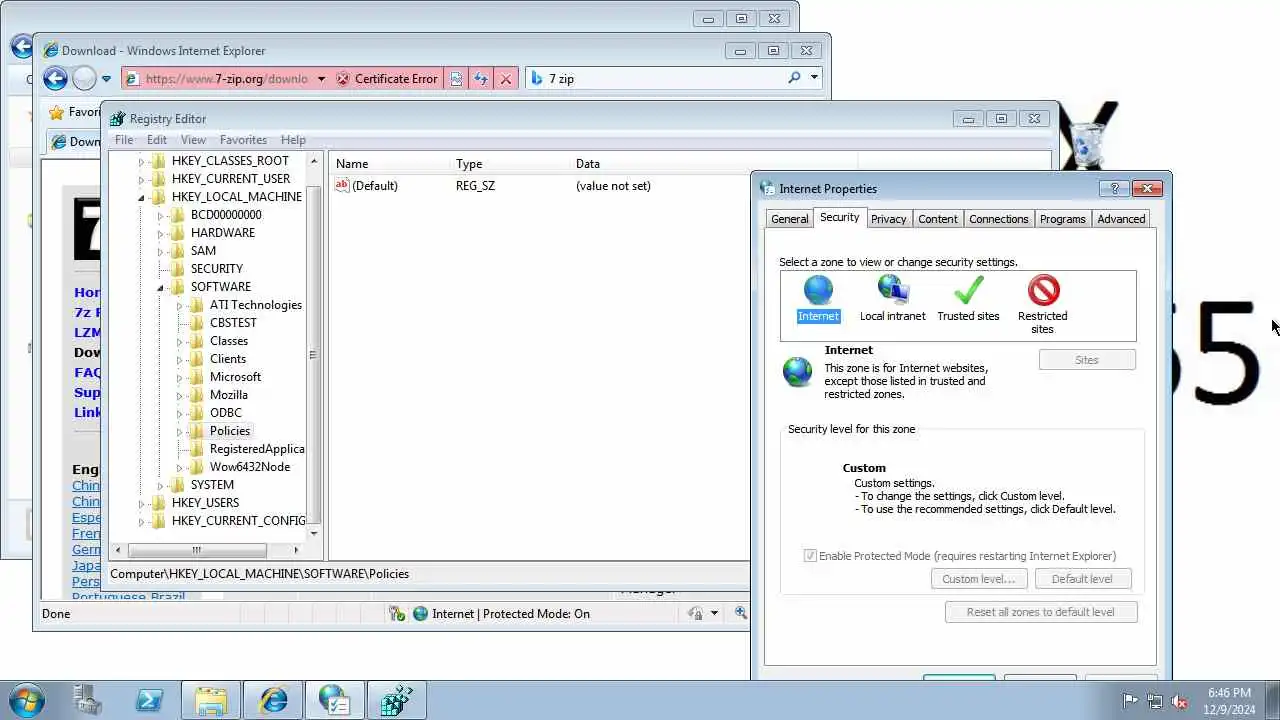Select the Internet zone icon
Viewport: 1280px width, 720px height.
[x=818, y=290]
